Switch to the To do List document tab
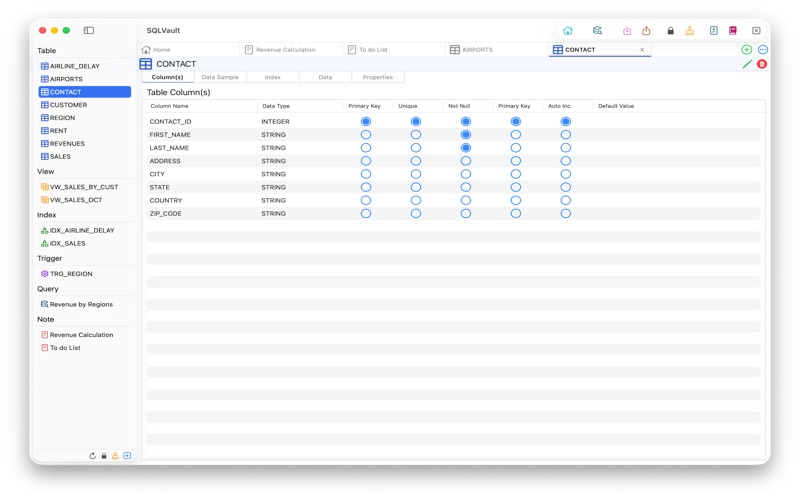Viewport: 800px width, 500px height. tap(394, 49)
